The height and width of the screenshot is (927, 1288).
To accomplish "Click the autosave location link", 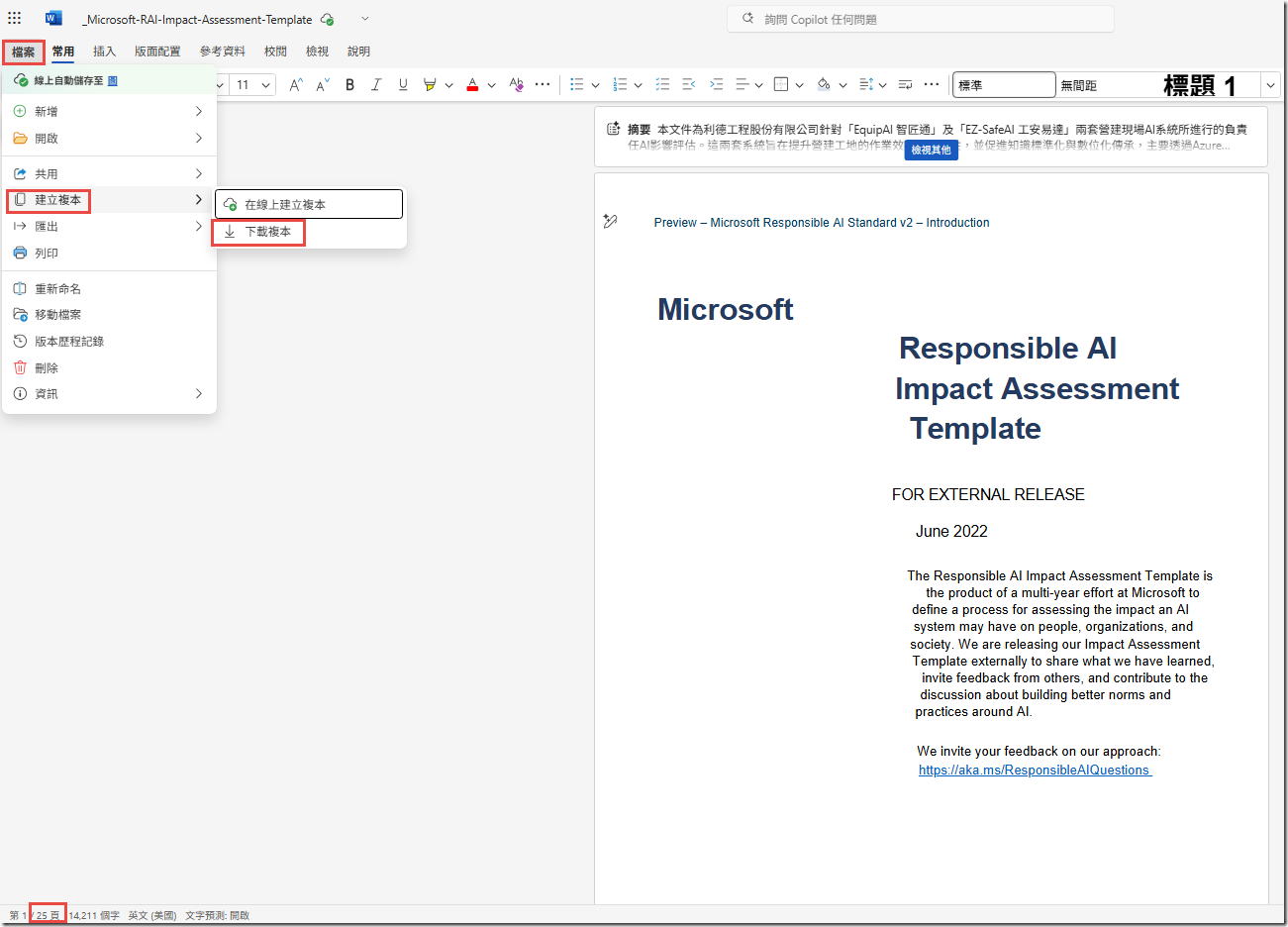I will 113,81.
